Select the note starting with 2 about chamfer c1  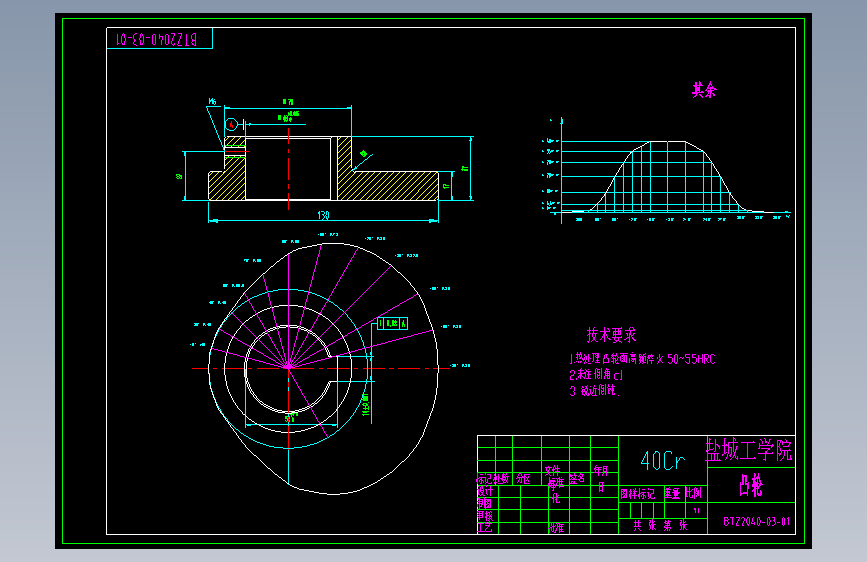point(596,375)
